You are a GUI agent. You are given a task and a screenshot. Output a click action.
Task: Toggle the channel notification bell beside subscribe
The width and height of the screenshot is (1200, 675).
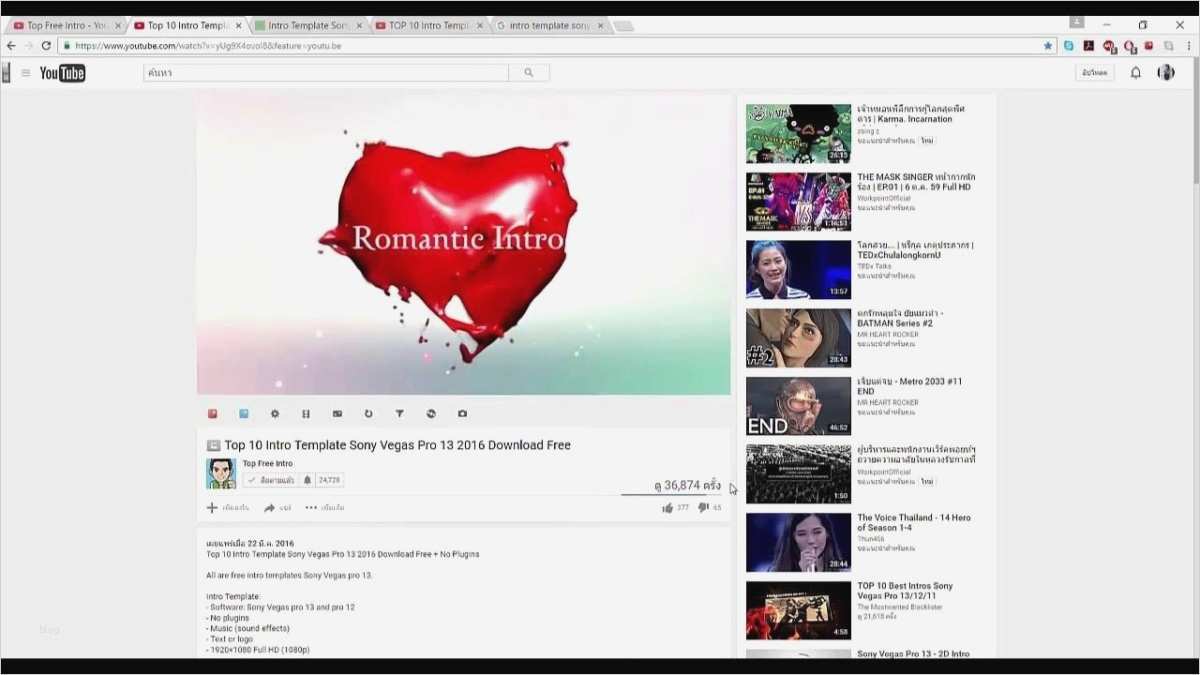(307, 480)
